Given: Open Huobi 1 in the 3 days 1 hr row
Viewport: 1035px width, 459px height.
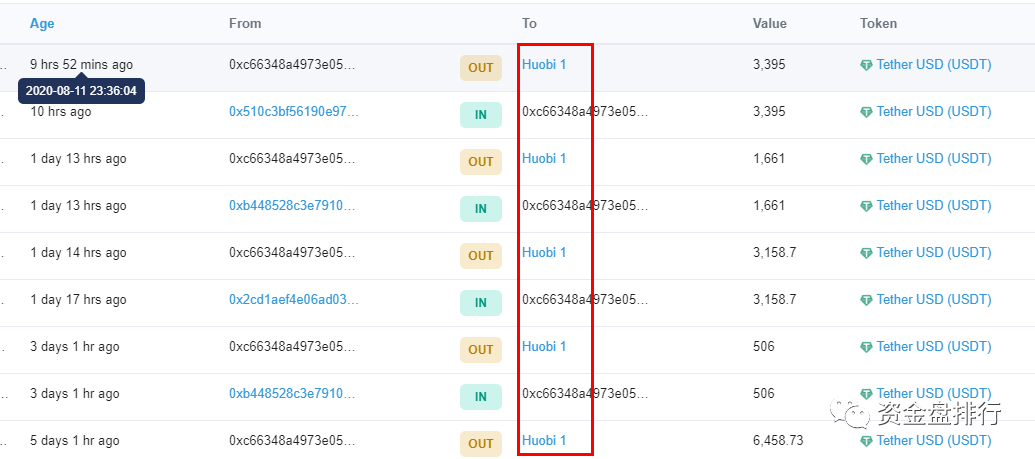Looking at the screenshot, I should (x=544, y=346).
